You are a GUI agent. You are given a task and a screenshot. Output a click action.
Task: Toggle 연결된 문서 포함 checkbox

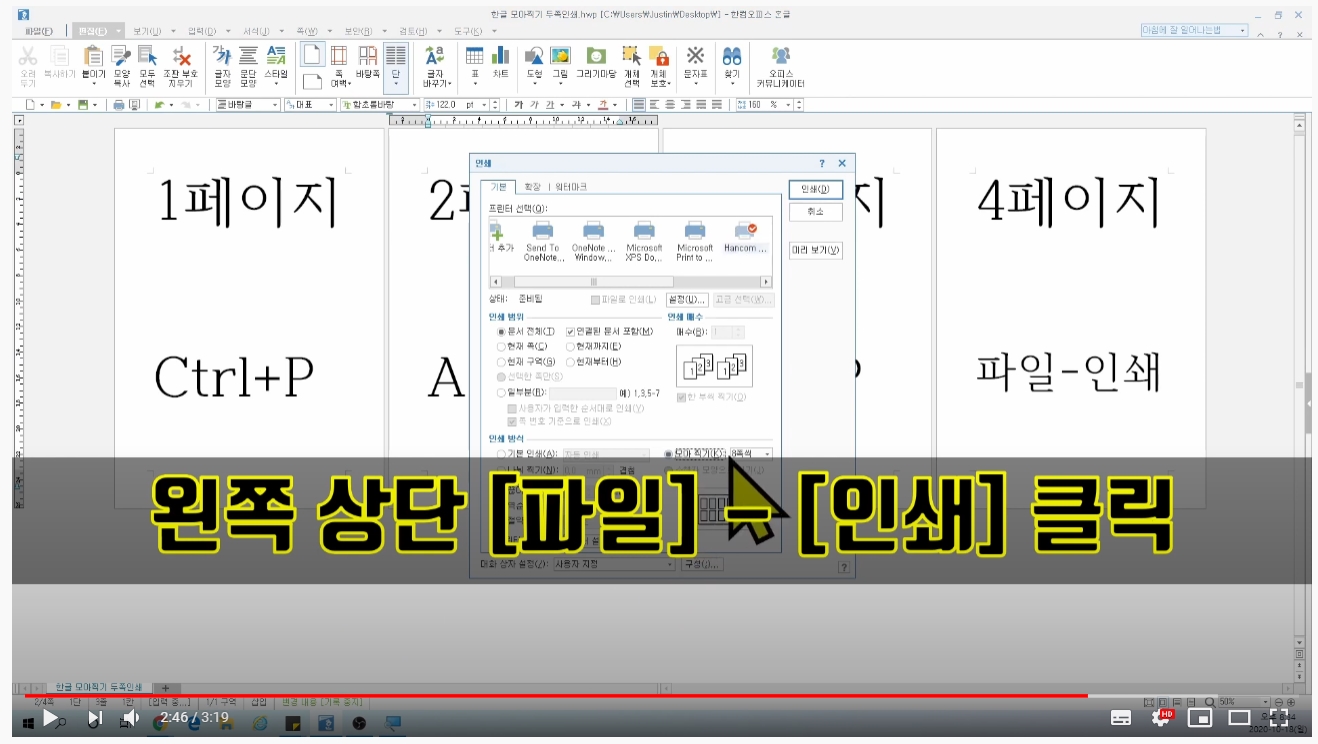570,331
